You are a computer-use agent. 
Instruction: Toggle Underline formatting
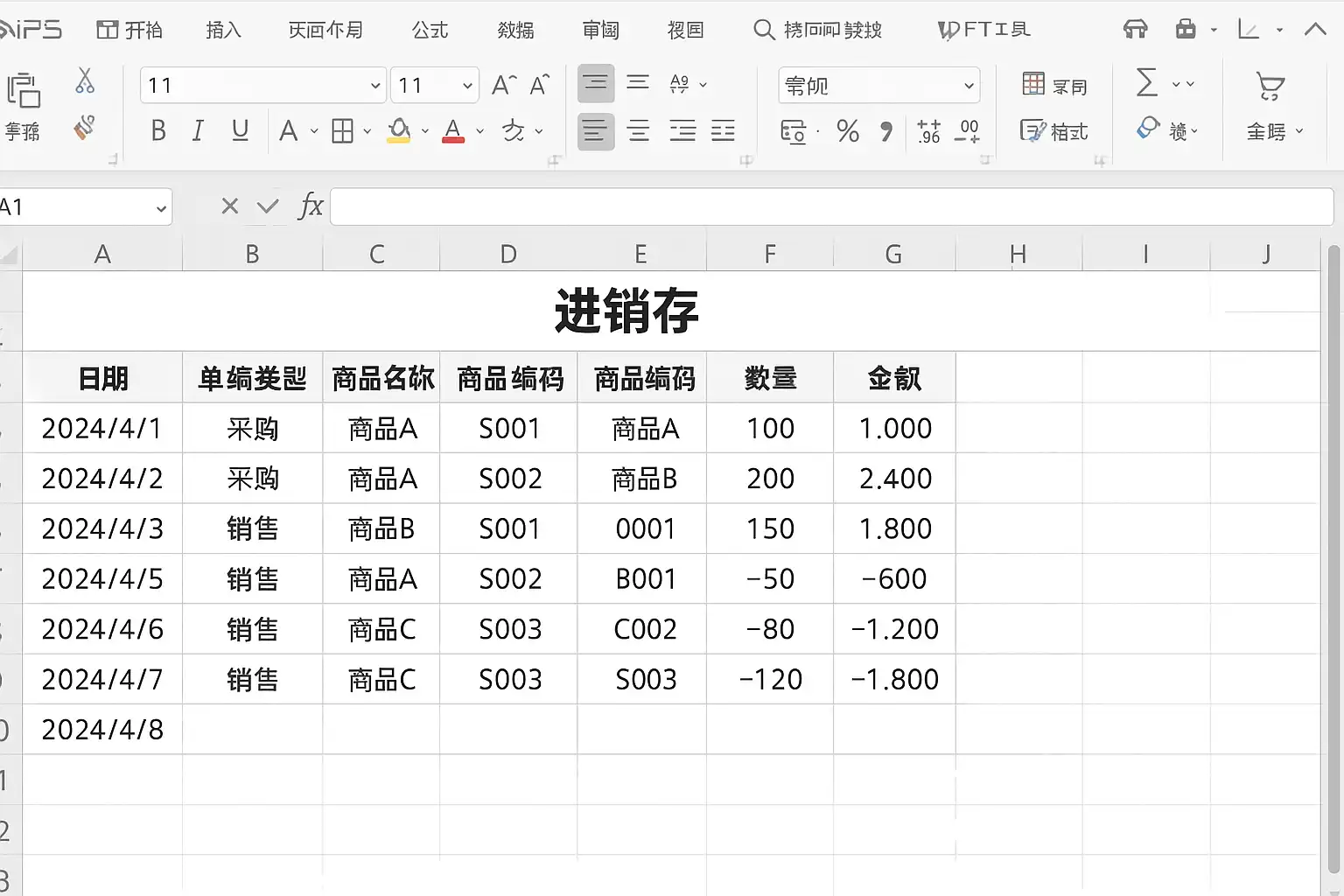(x=240, y=131)
